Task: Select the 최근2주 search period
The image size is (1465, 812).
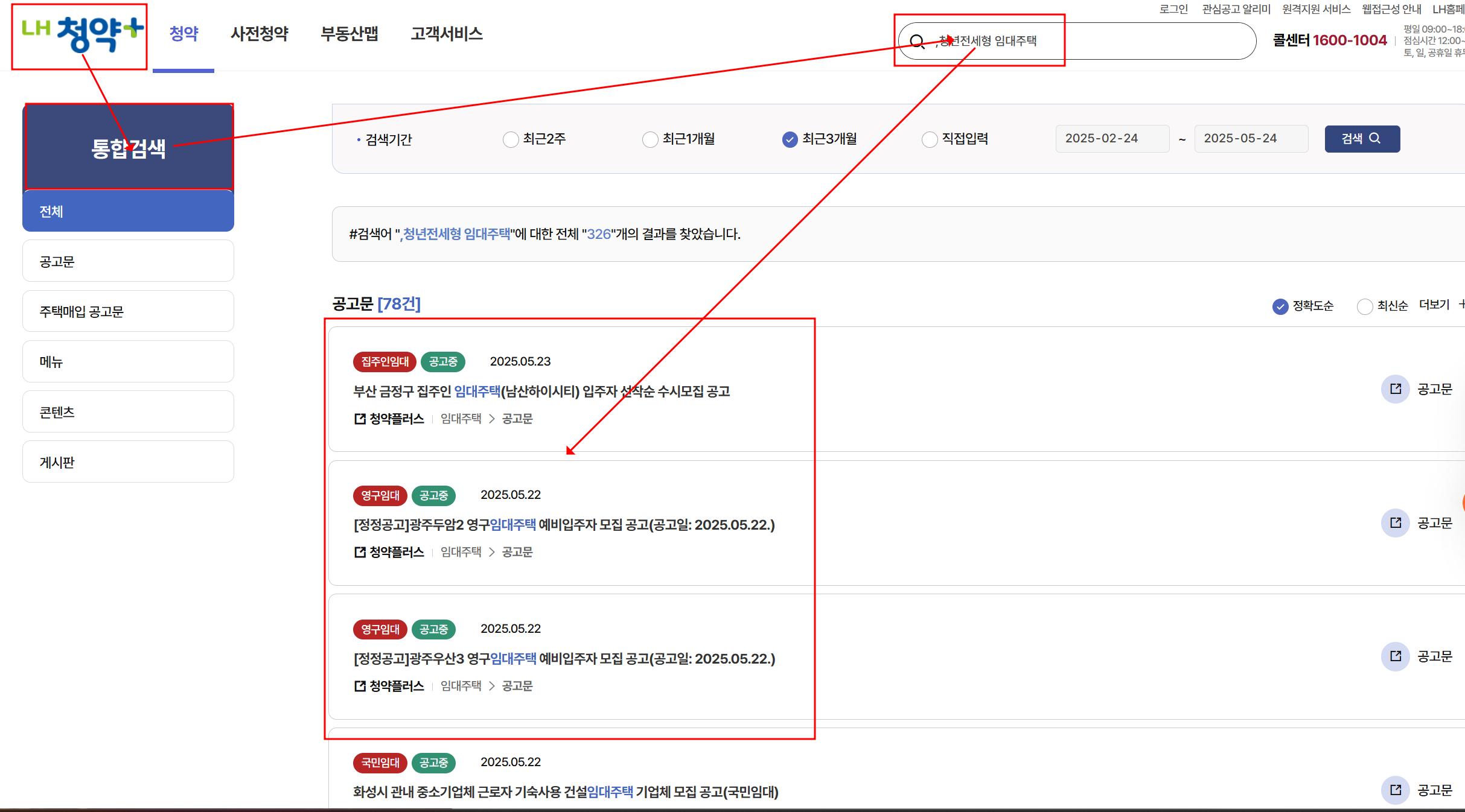Action: [511, 139]
